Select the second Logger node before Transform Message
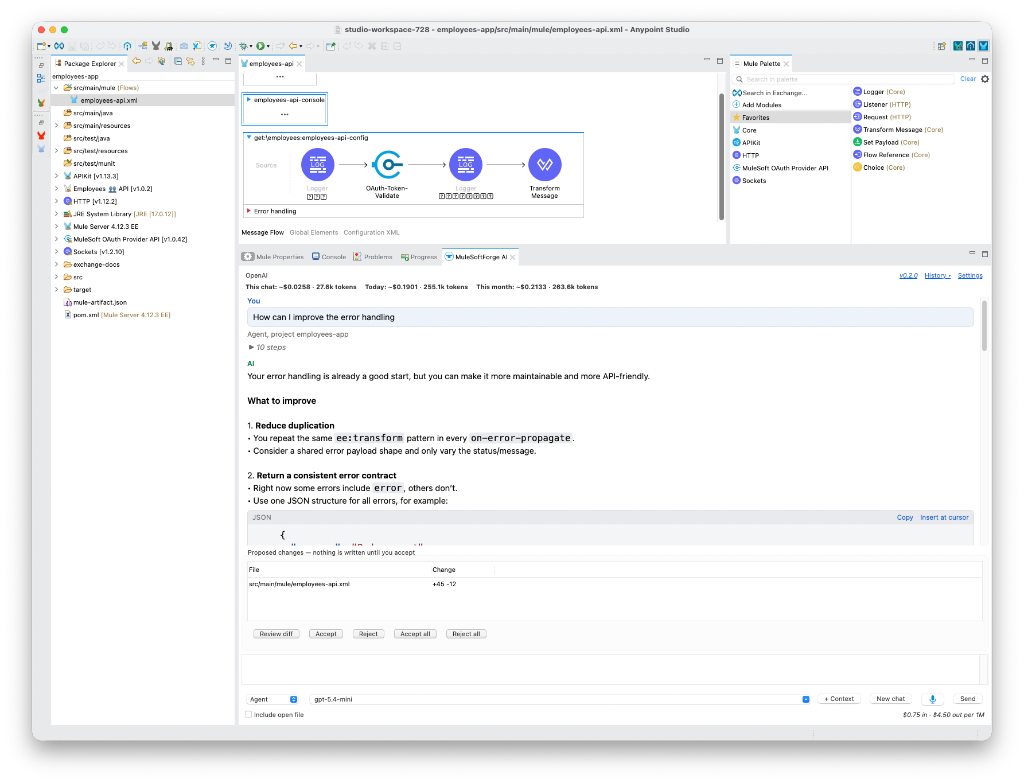The height and width of the screenshot is (783, 1024). click(x=466, y=165)
